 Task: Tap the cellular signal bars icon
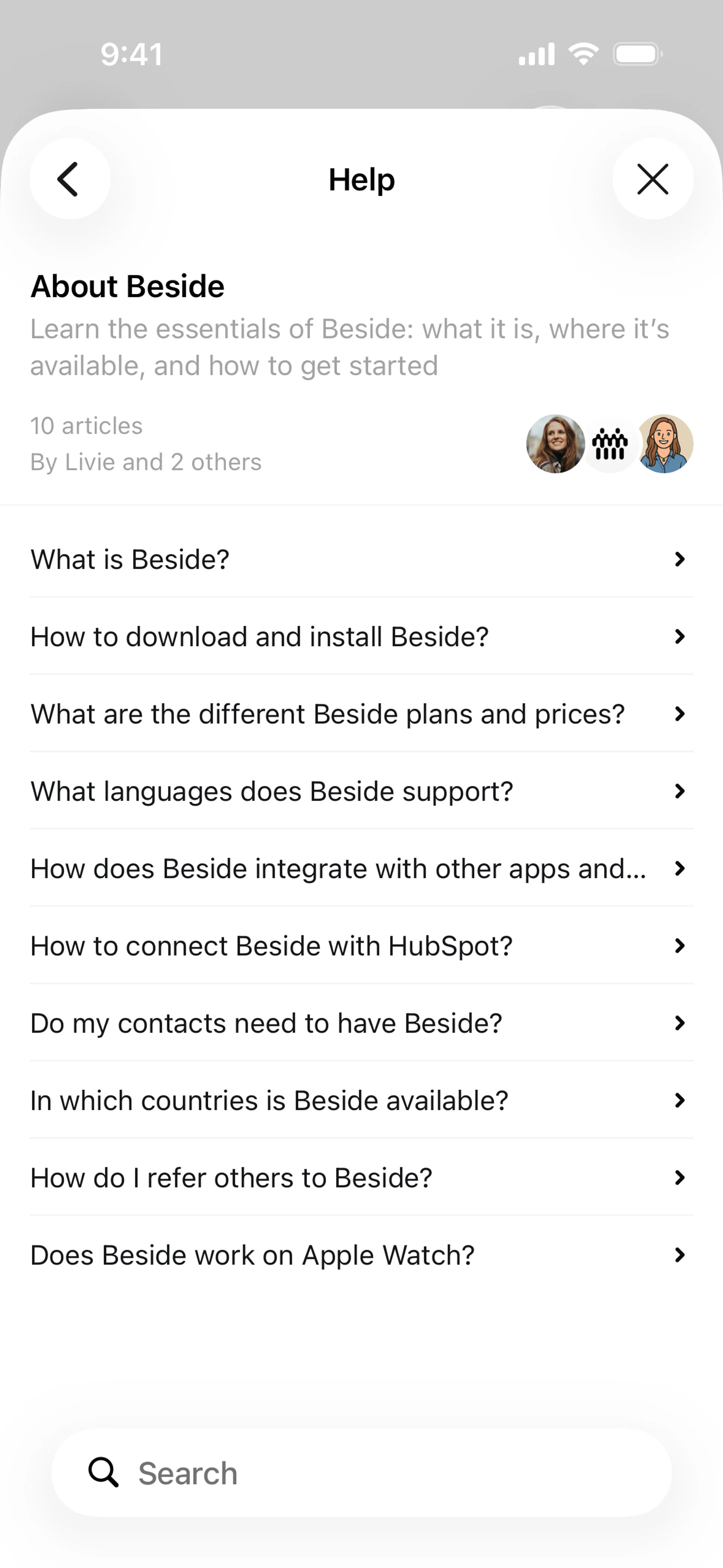click(536, 54)
